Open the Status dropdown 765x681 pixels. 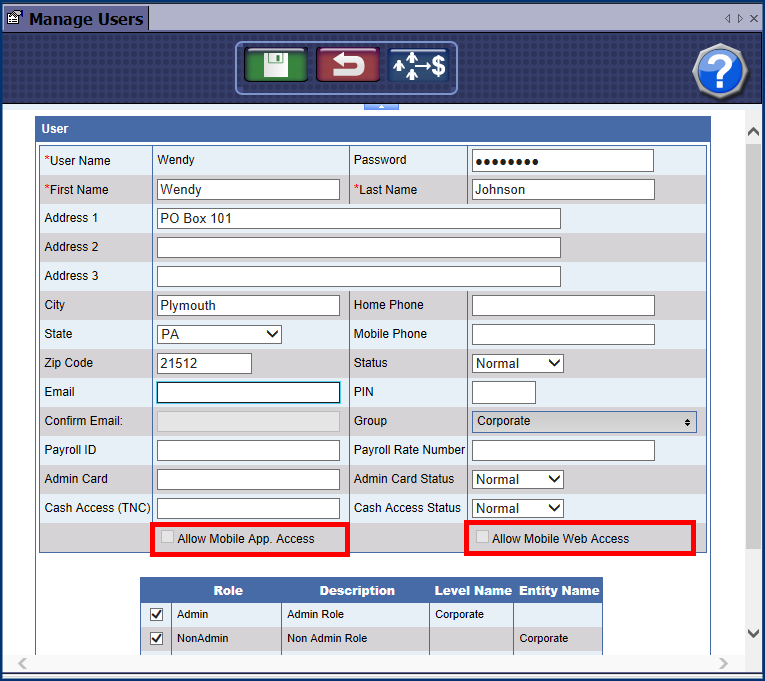click(518, 363)
